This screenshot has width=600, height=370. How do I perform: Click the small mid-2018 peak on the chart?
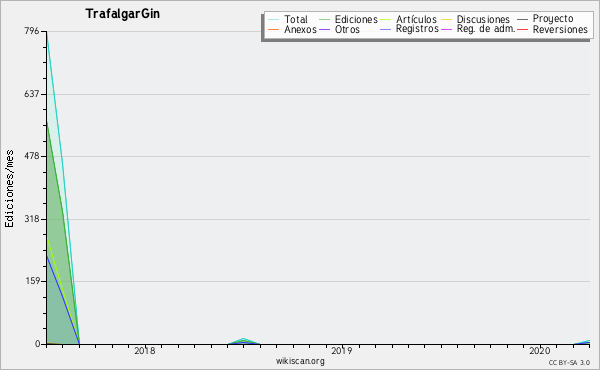coord(244,341)
